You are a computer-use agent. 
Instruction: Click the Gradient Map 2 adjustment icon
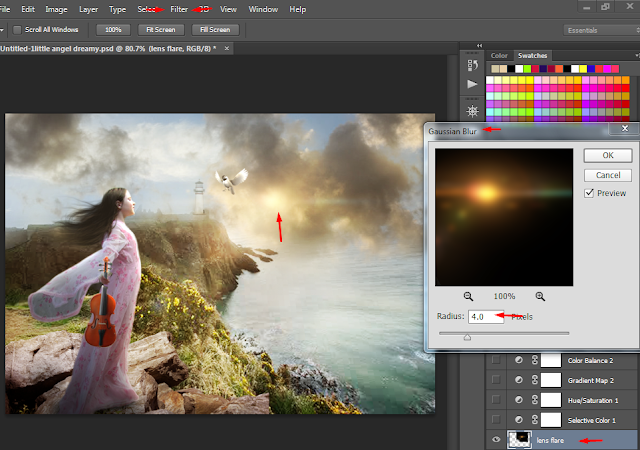pos(518,380)
